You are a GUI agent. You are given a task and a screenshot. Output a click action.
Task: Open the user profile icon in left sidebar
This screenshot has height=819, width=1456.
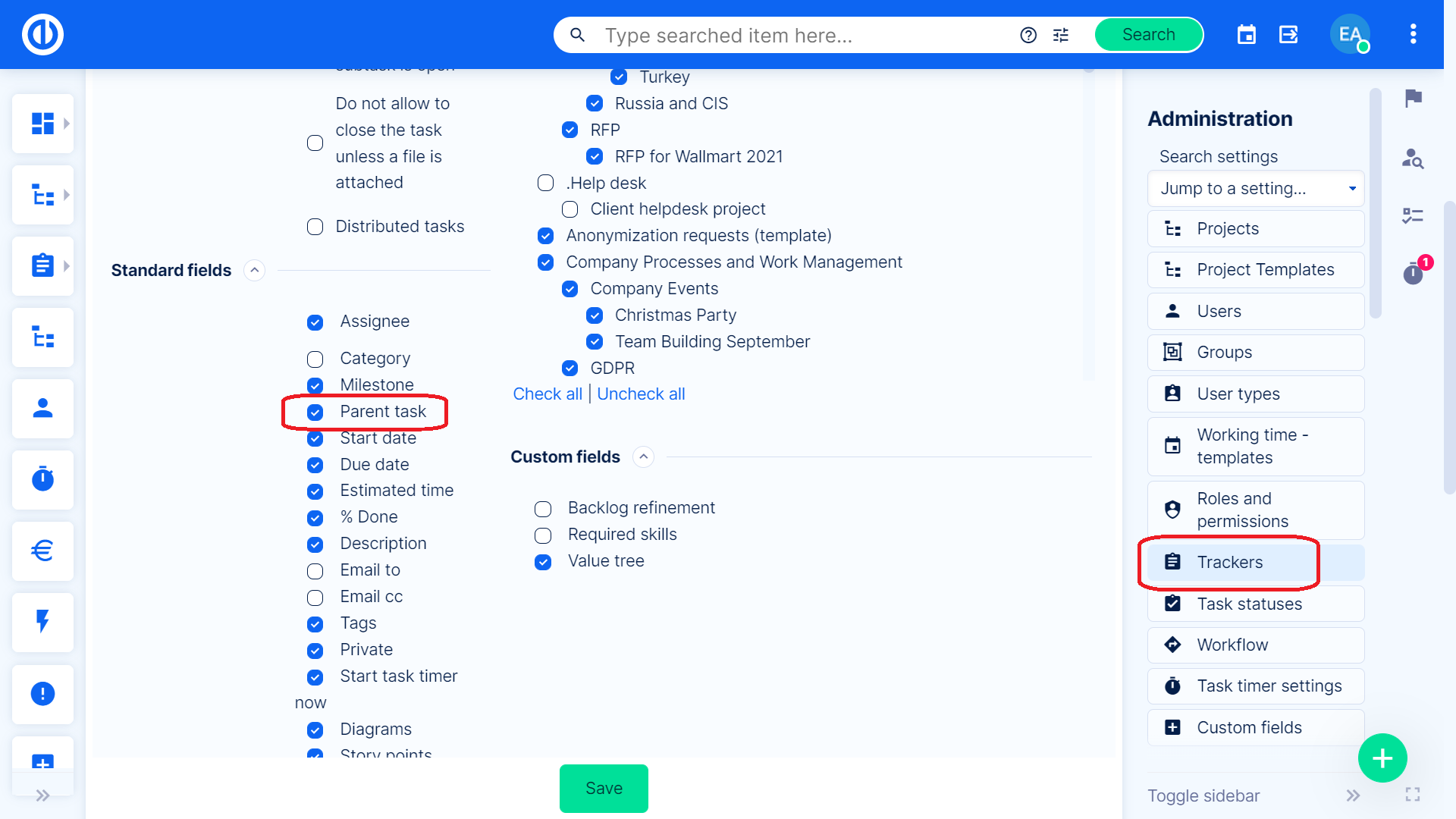coord(42,408)
